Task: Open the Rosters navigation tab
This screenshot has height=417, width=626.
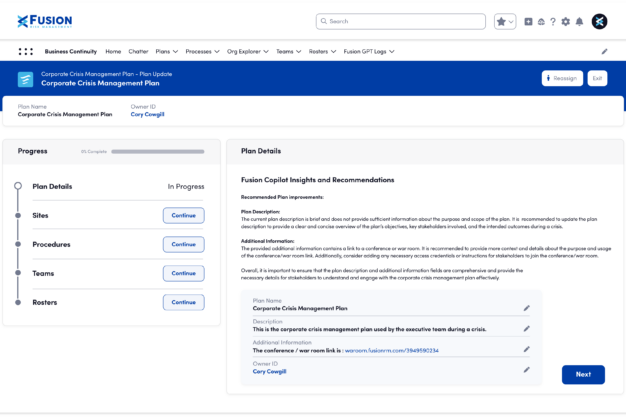Action: point(318,52)
